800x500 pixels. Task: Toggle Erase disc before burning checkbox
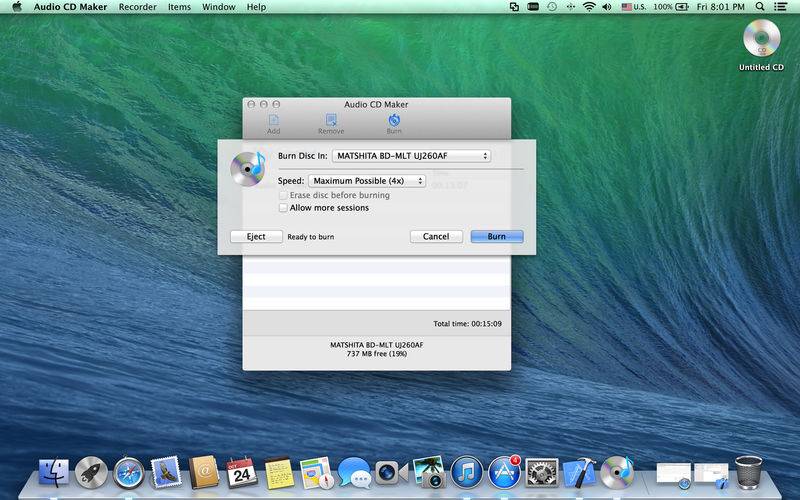pos(283,195)
